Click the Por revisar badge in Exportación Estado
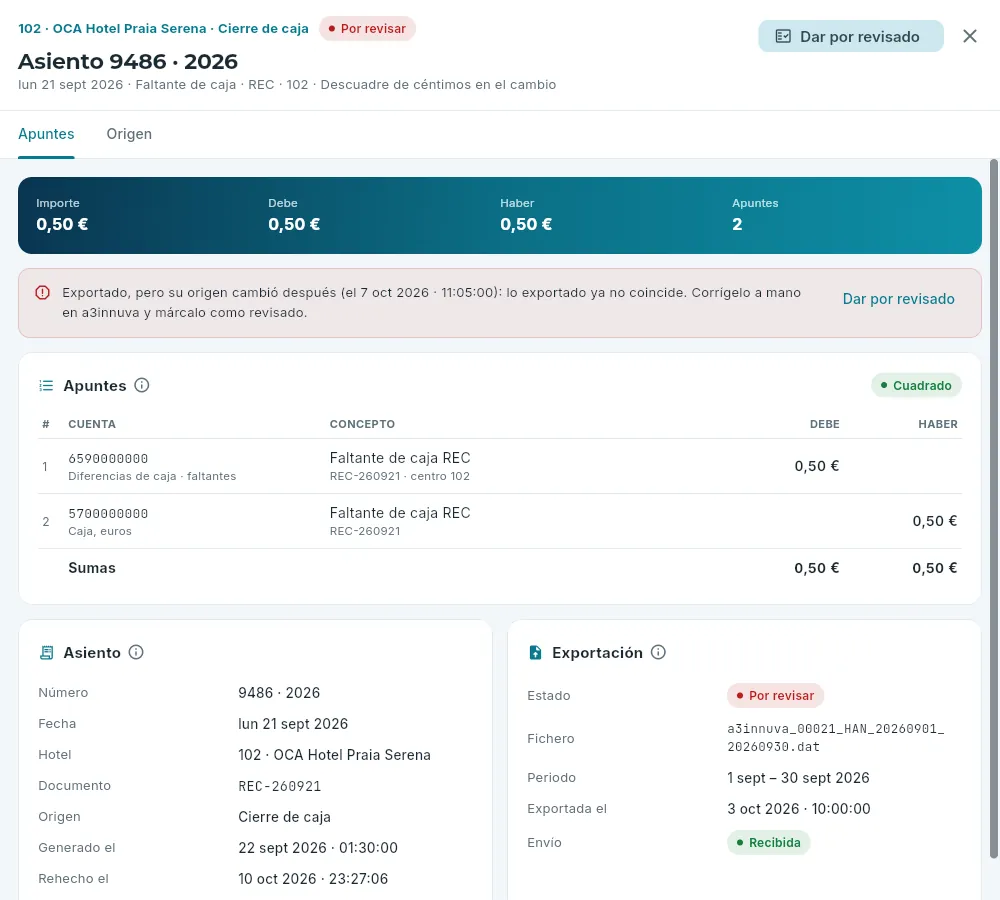1000x900 pixels. pyautogui.click(x=775, y=695)
